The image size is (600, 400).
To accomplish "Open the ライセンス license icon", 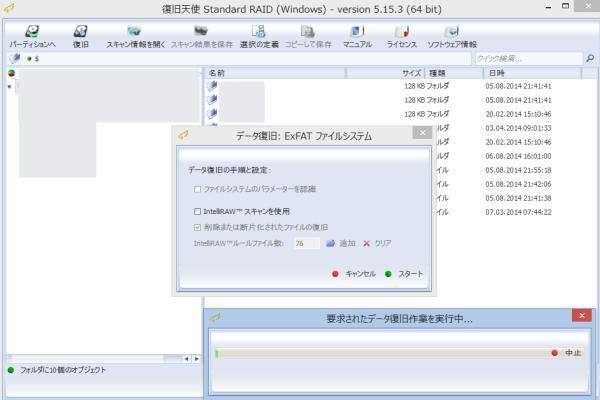I will [401, 32].
